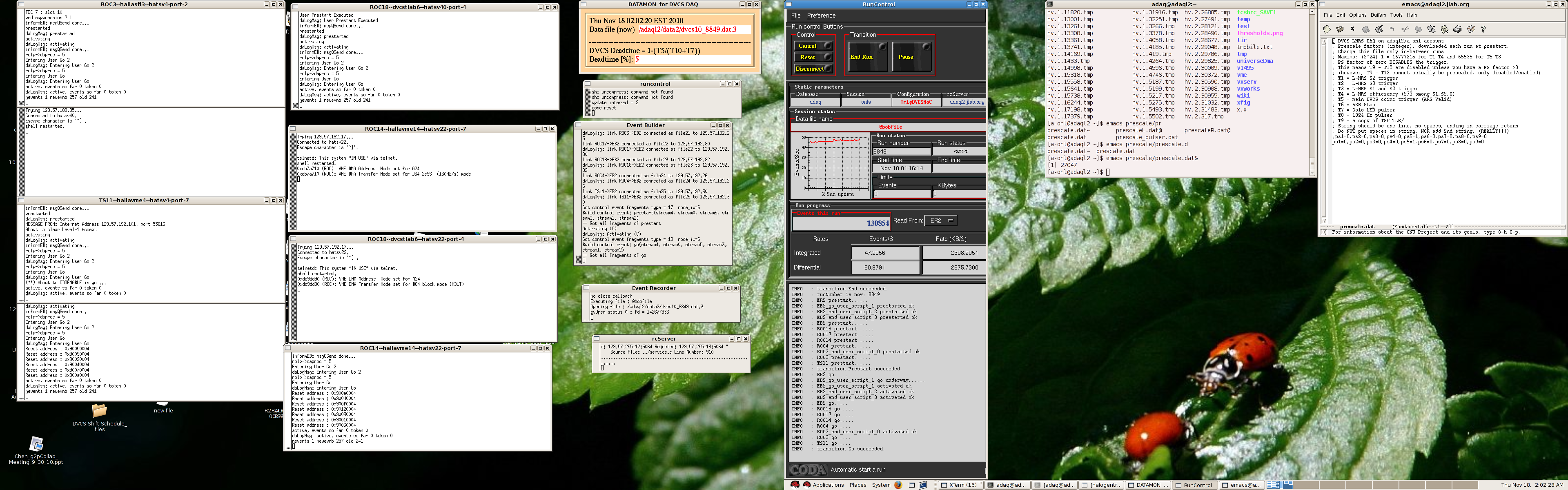This screenshot has height=490, width=1568.
Task: Click the red hat logo in bottom panel
Action: [794, 485]
